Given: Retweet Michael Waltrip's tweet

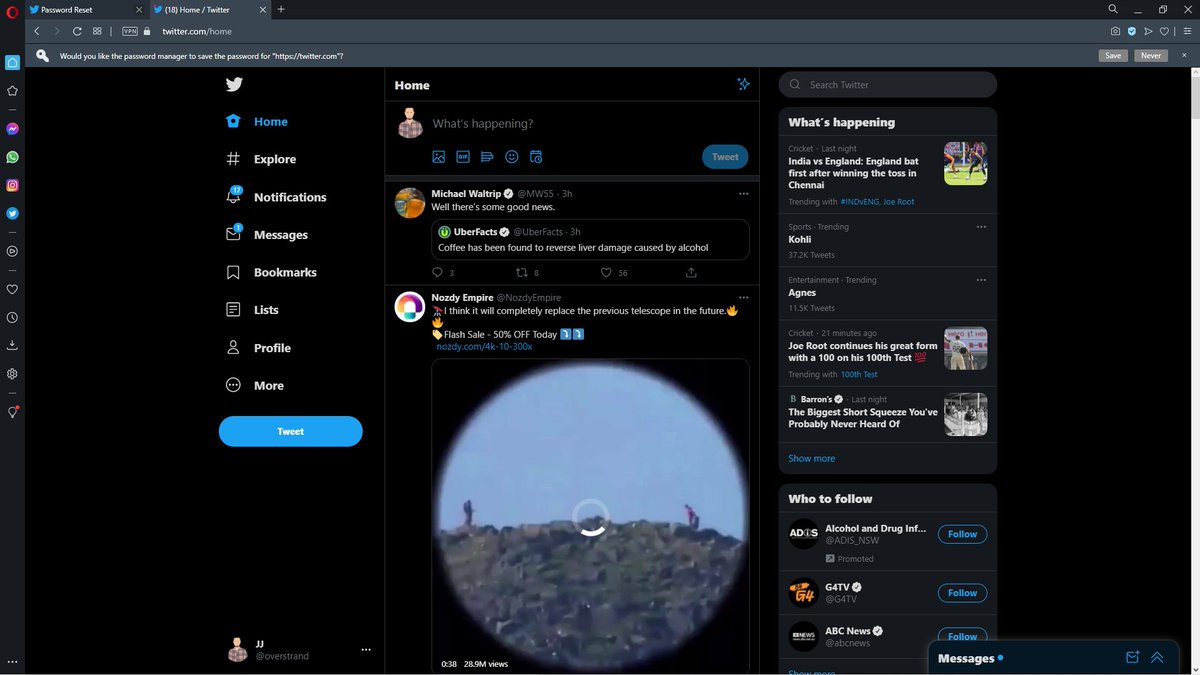Looking at the screenshot, I should 521,272.
